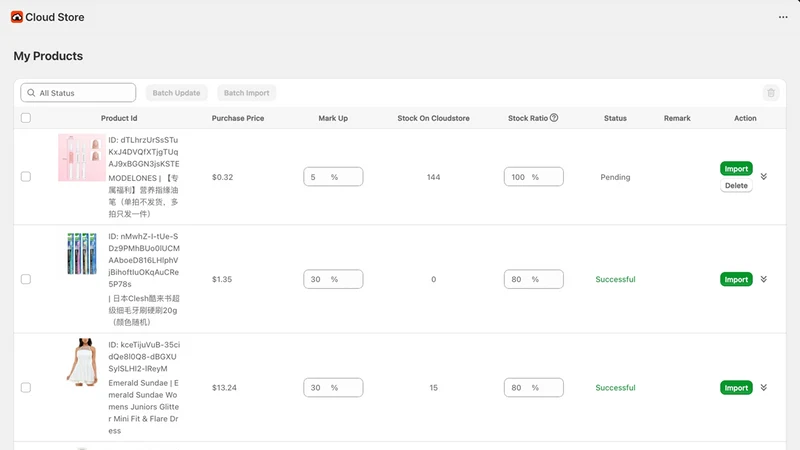The width and height of the screenshot is (800, 450).
Task: Click Successful status in Emerald Sundae row
Action: point(615,388)
